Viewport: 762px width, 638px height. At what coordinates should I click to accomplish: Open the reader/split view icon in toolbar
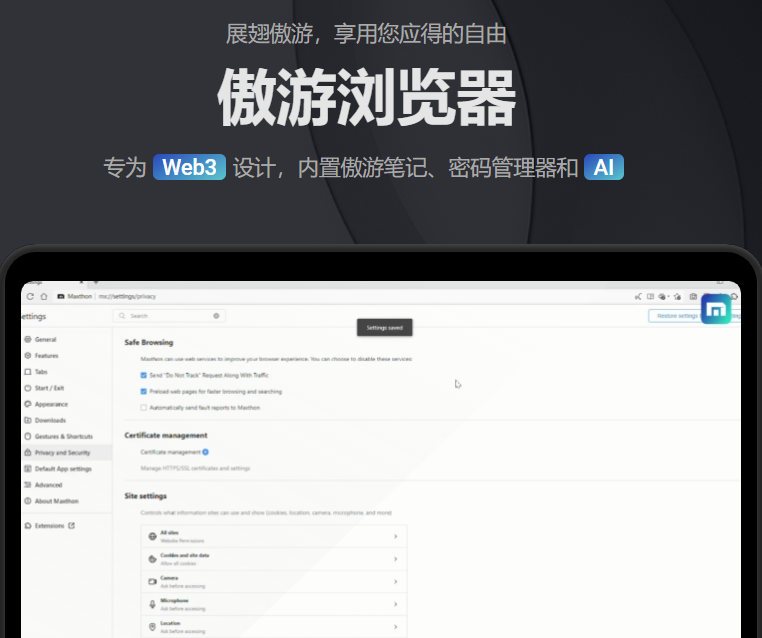tap(650, 296)
